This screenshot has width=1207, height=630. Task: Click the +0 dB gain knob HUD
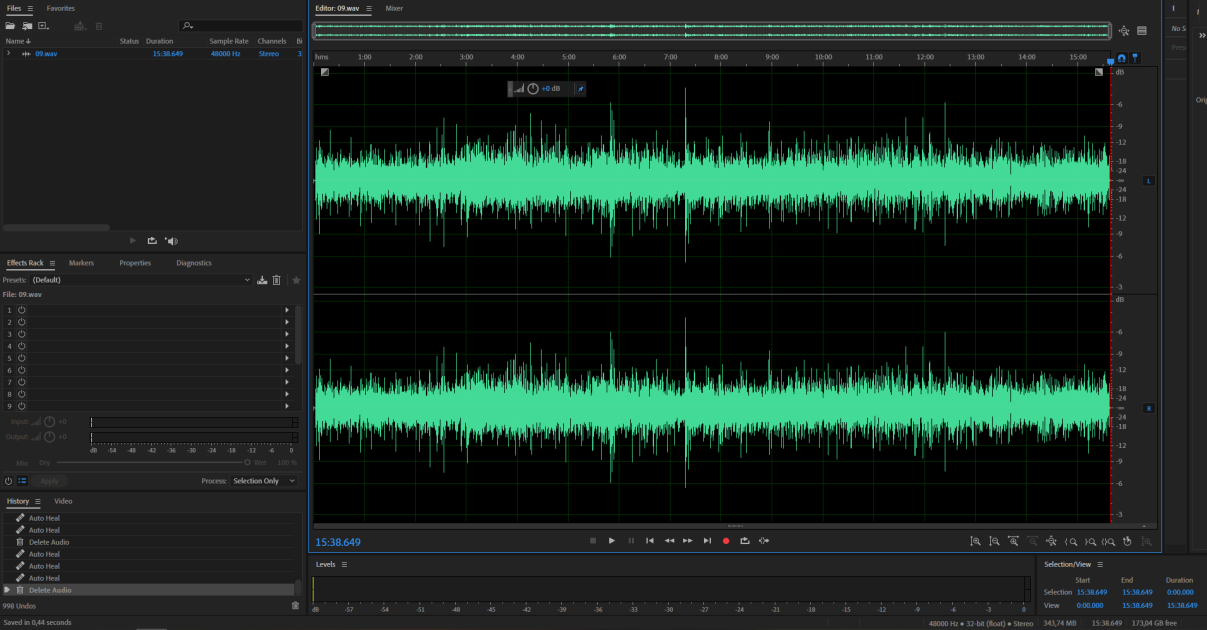[x=533, y=89]
